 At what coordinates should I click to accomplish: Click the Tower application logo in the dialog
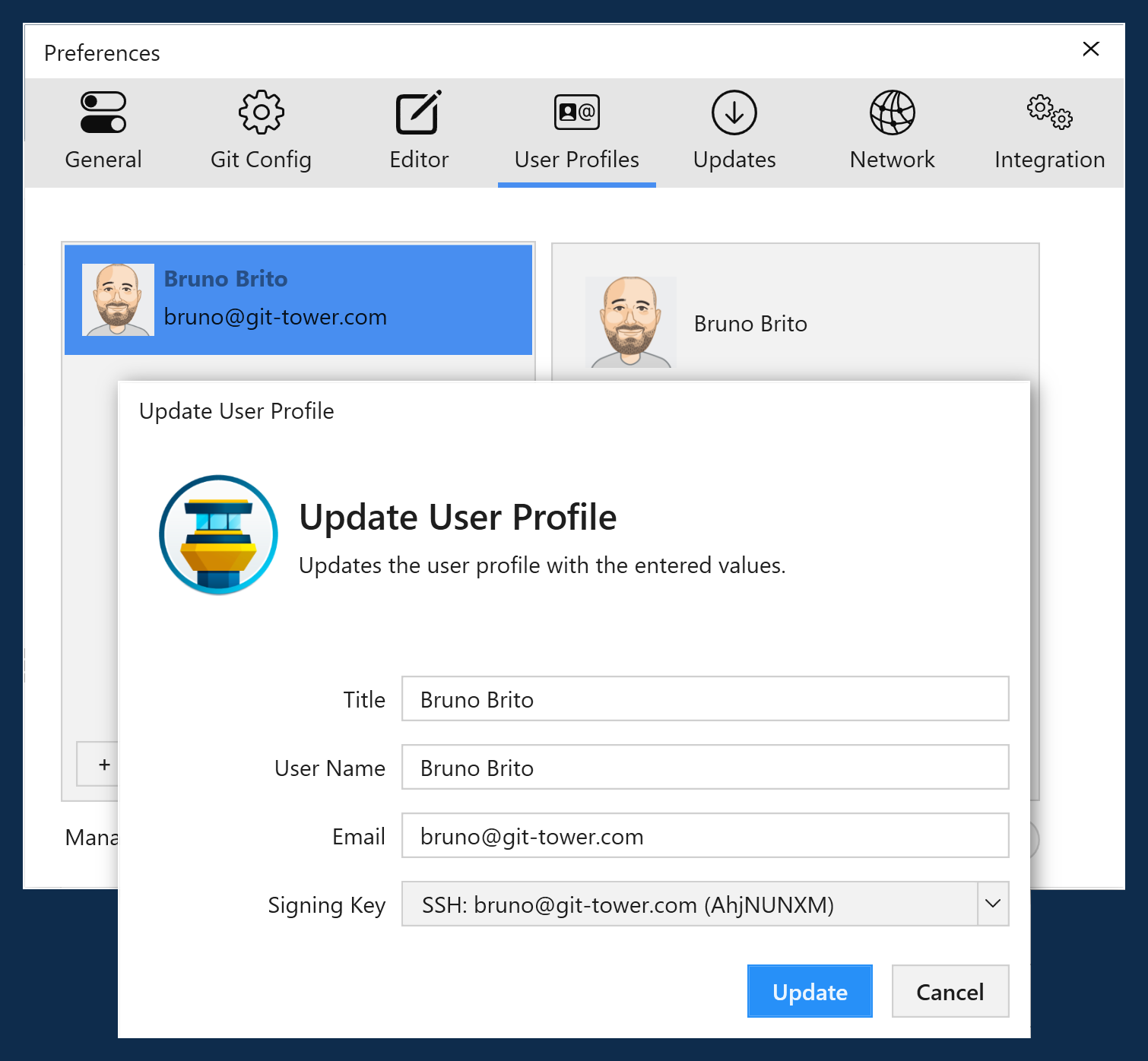click(217, 535)
